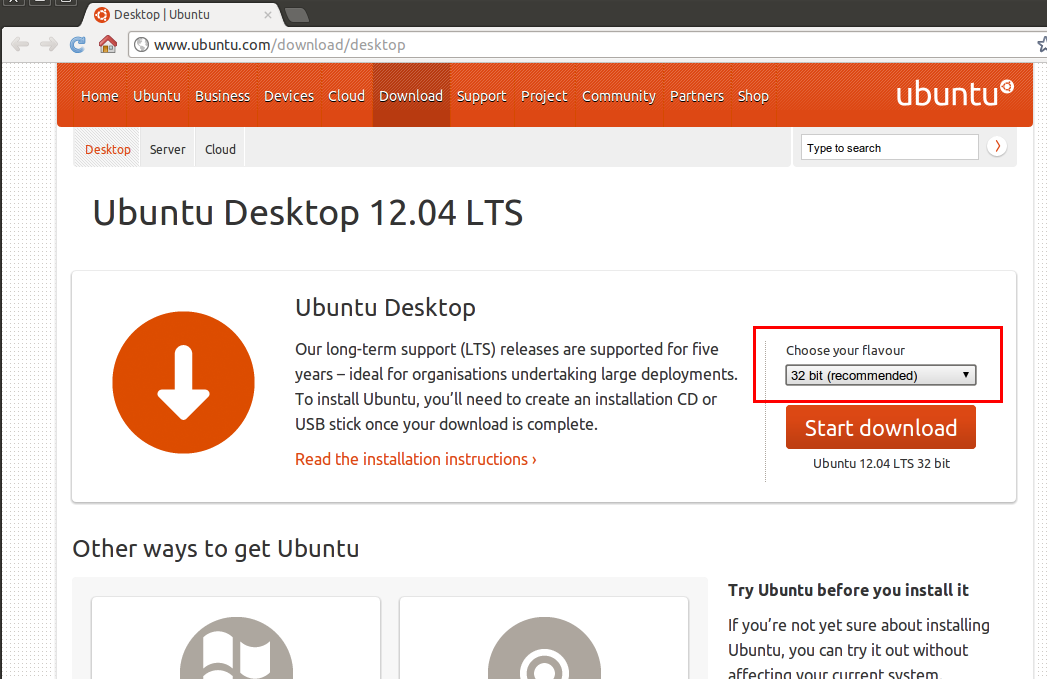Screen dimensions: 1047x679
Task: Open the Project navigation item
Action: pos(544,96)
